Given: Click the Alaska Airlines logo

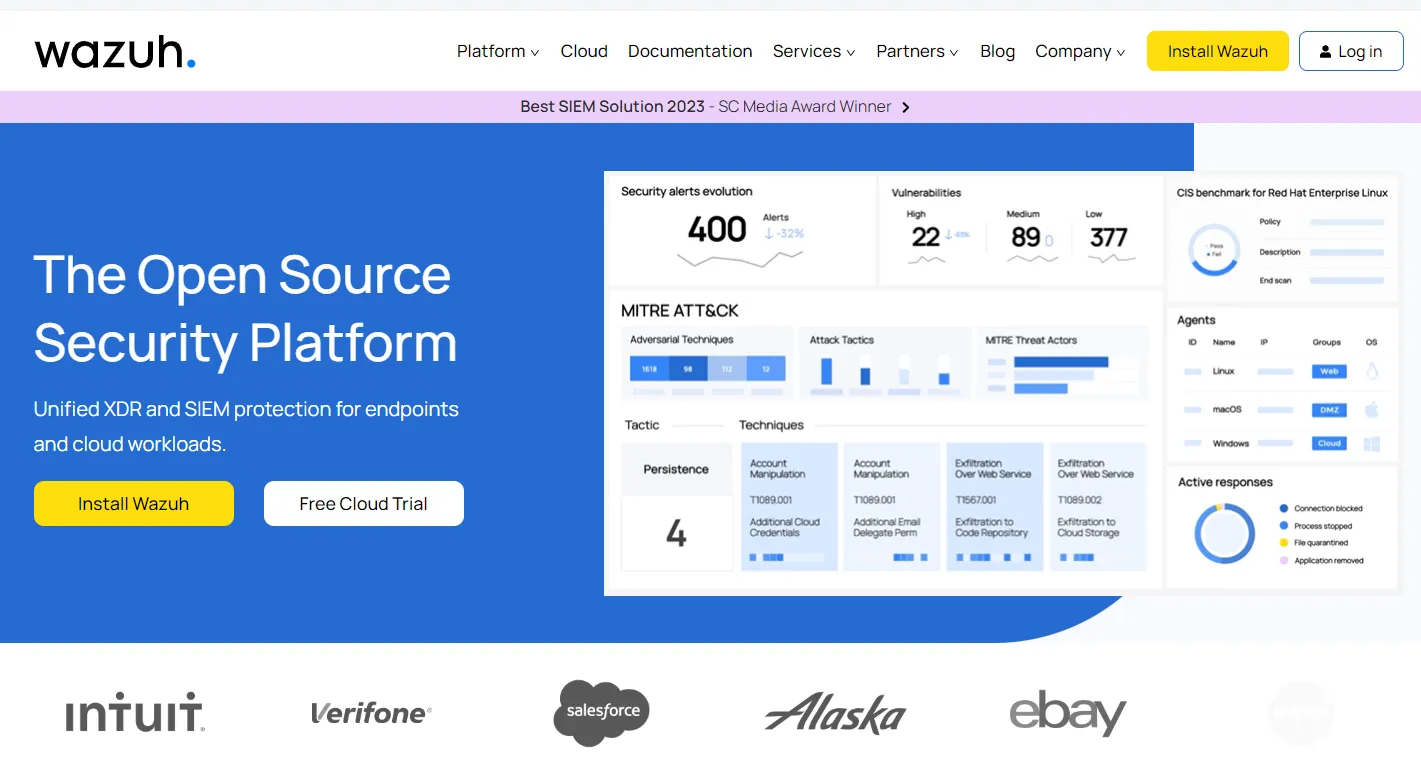Looking at the screenshot, I should click(835, 713).
